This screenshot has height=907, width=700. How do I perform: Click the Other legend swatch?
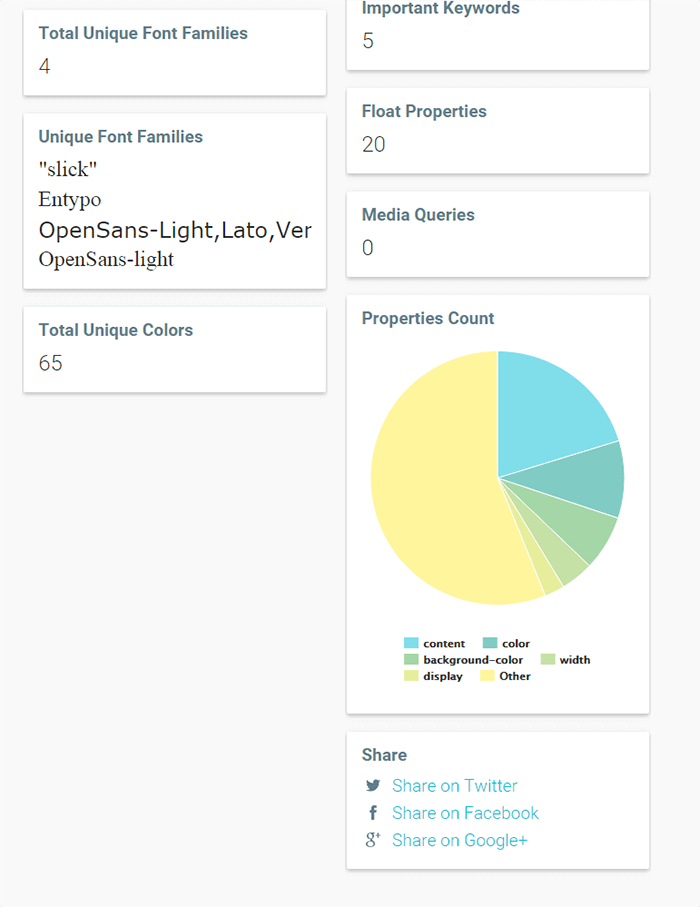pos(487,676)
